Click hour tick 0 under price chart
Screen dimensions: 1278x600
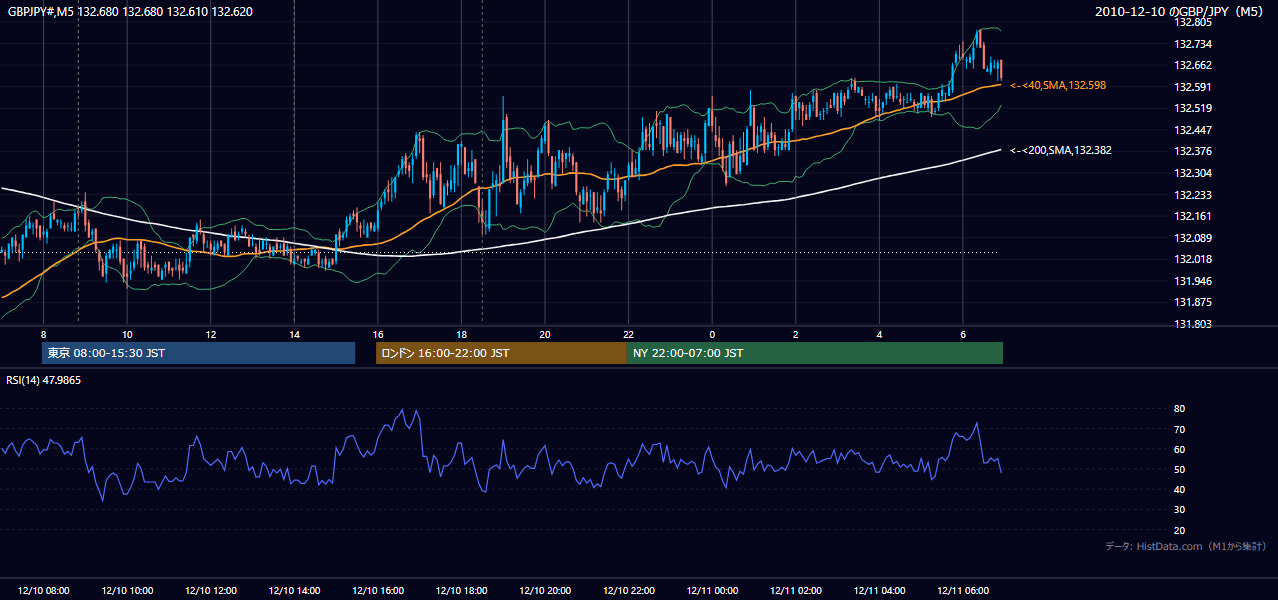click(712, 334)
